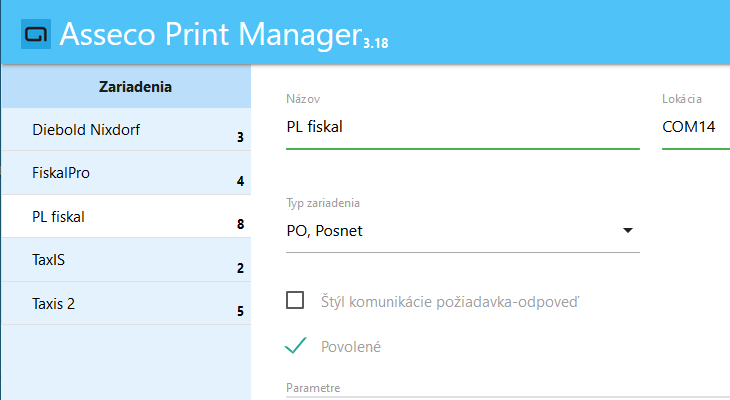Image resolution: width=730 pixels, height=400 pixels.
Task: Select FiskalPro device from the list
Action: [x=61, y=173]
